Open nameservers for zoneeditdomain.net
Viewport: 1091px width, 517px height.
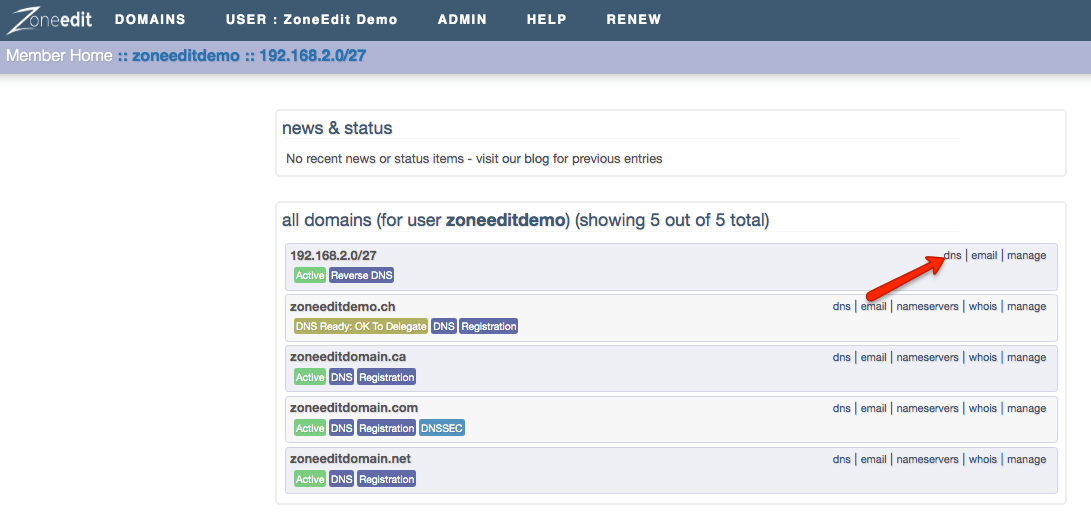(927, 459)
